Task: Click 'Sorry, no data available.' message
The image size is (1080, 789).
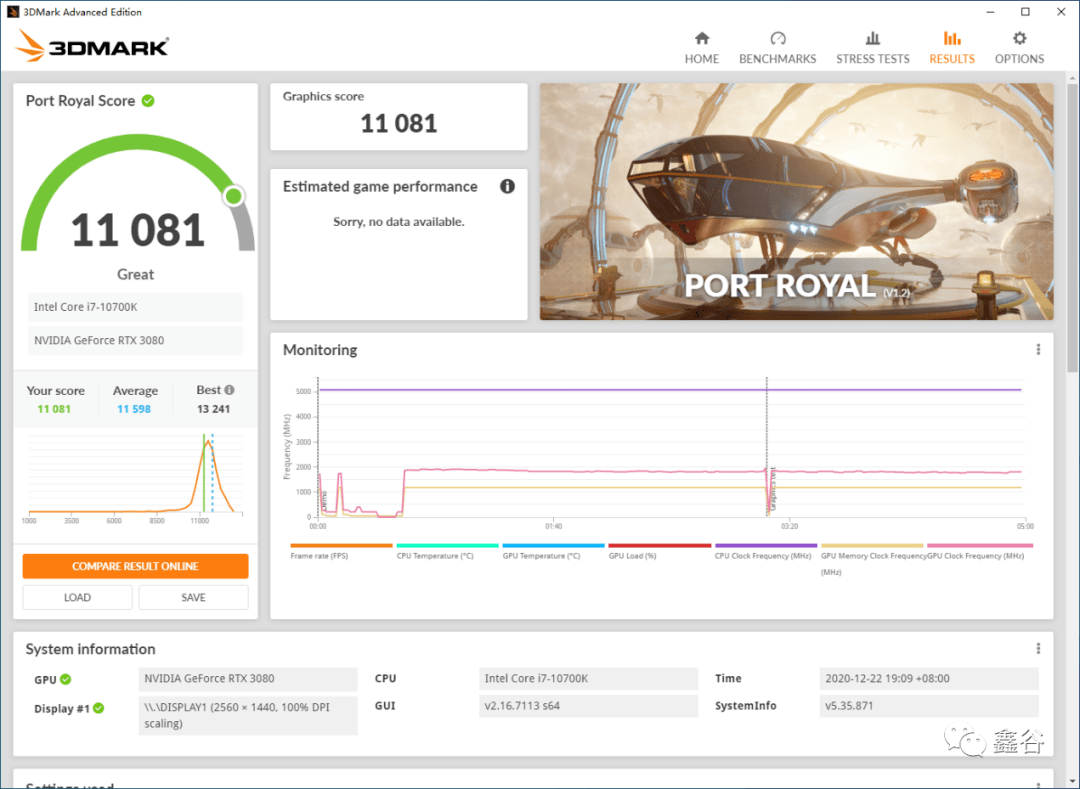Action: coord(399,222)
